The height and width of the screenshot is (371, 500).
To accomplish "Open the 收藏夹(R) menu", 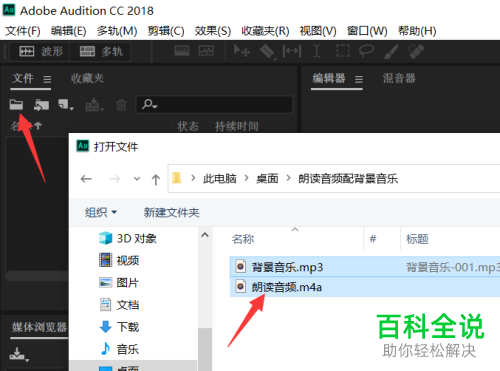I will click(265, 31).
